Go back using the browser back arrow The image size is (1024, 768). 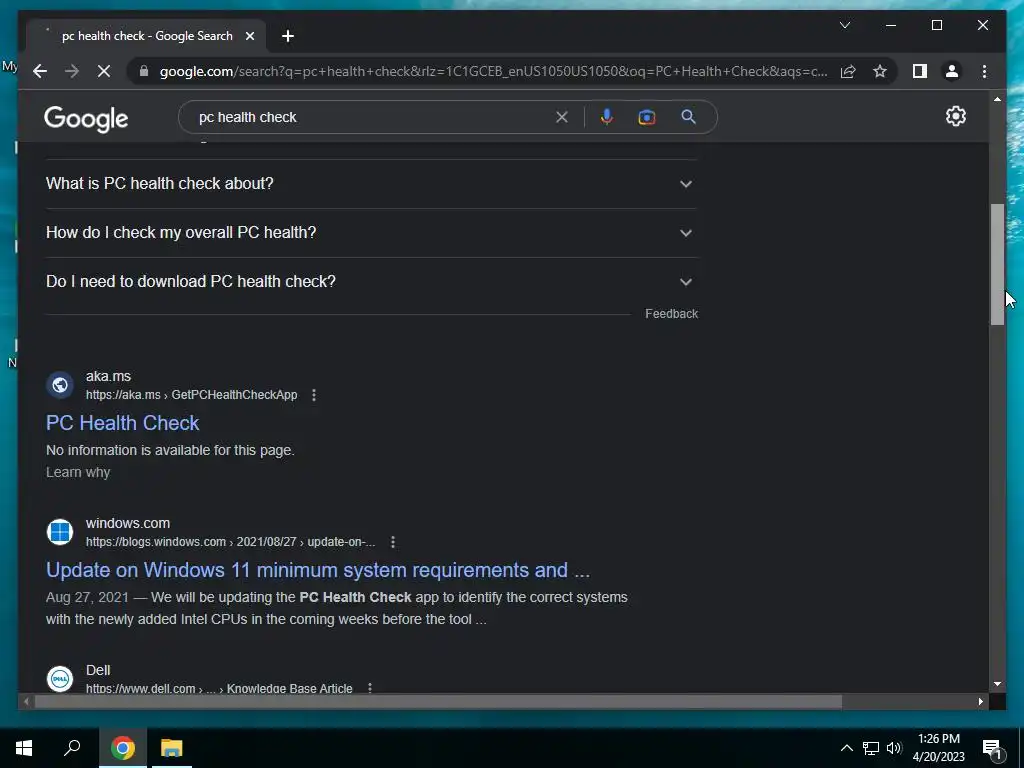(40, 71)
